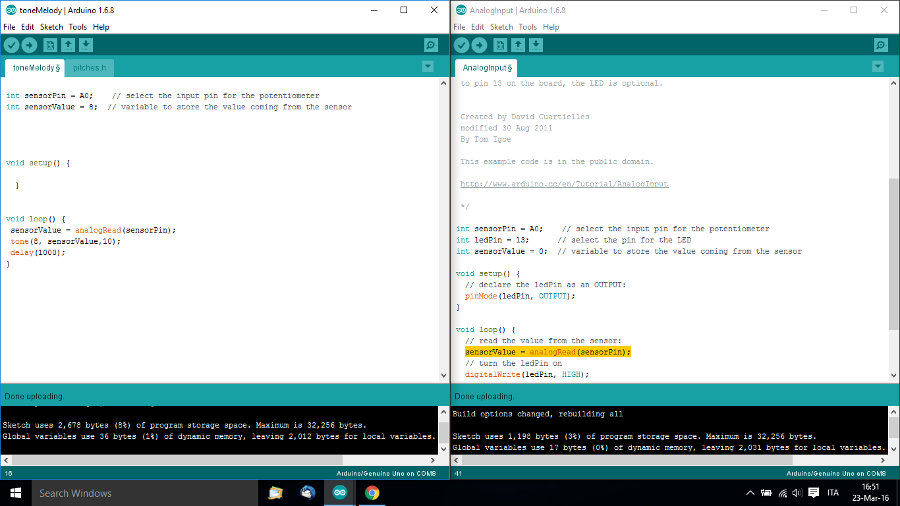Click the Arduino icon in the taskbar

tap(340, 493)
